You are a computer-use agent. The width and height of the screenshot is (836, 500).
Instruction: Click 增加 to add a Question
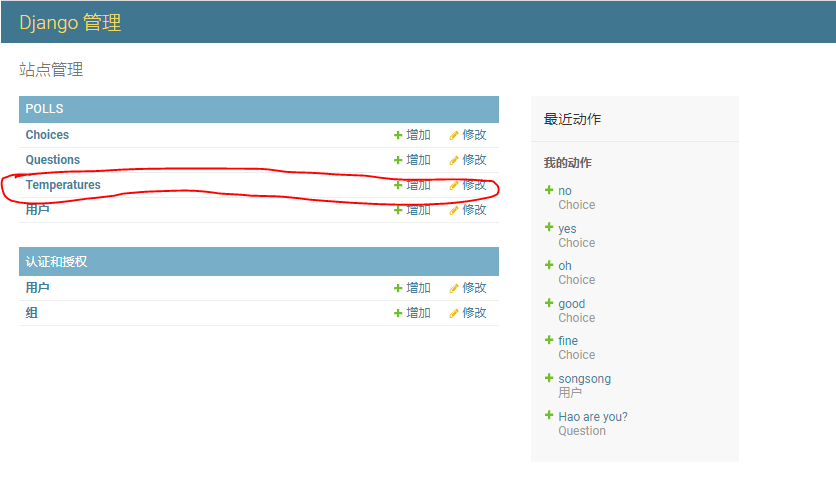click(x=419, y=160)
